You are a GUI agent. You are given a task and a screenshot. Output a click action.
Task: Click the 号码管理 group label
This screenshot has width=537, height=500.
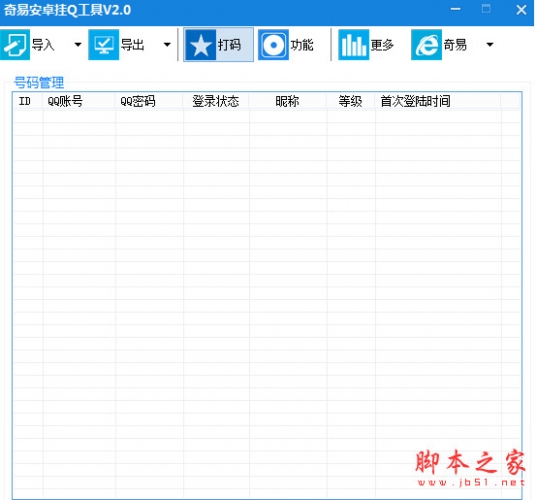(39, 83)
